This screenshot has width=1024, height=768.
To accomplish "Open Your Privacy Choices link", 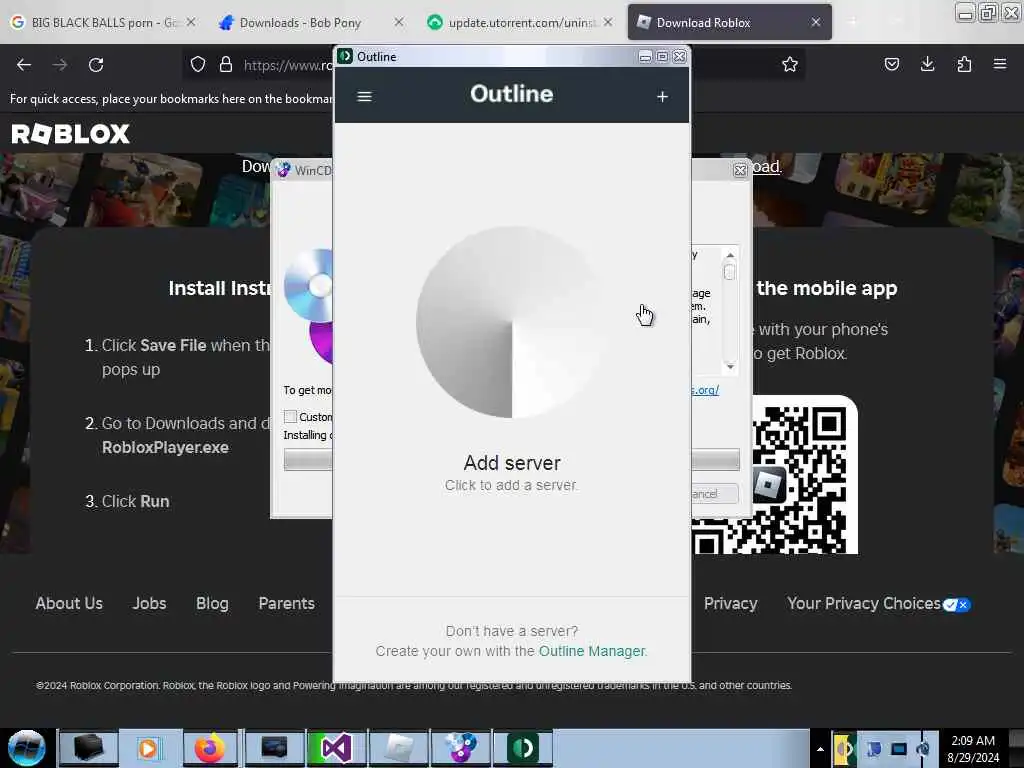I will [x=878, y=603].
